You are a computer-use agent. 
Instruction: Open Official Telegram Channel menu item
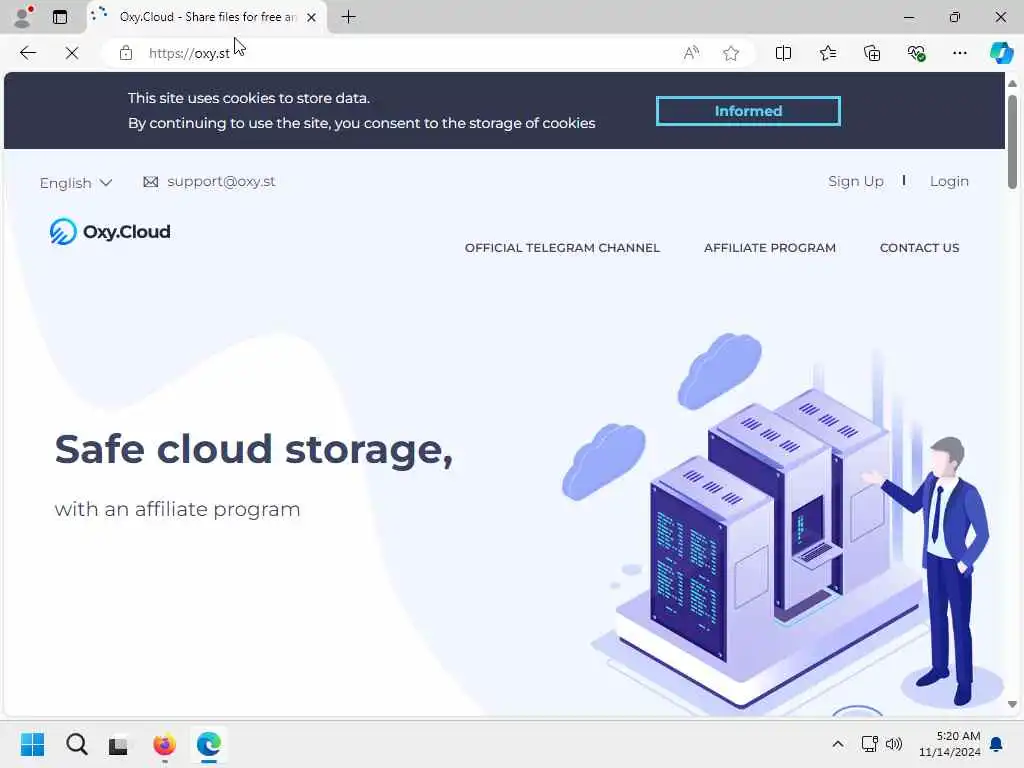pos(562,248)
